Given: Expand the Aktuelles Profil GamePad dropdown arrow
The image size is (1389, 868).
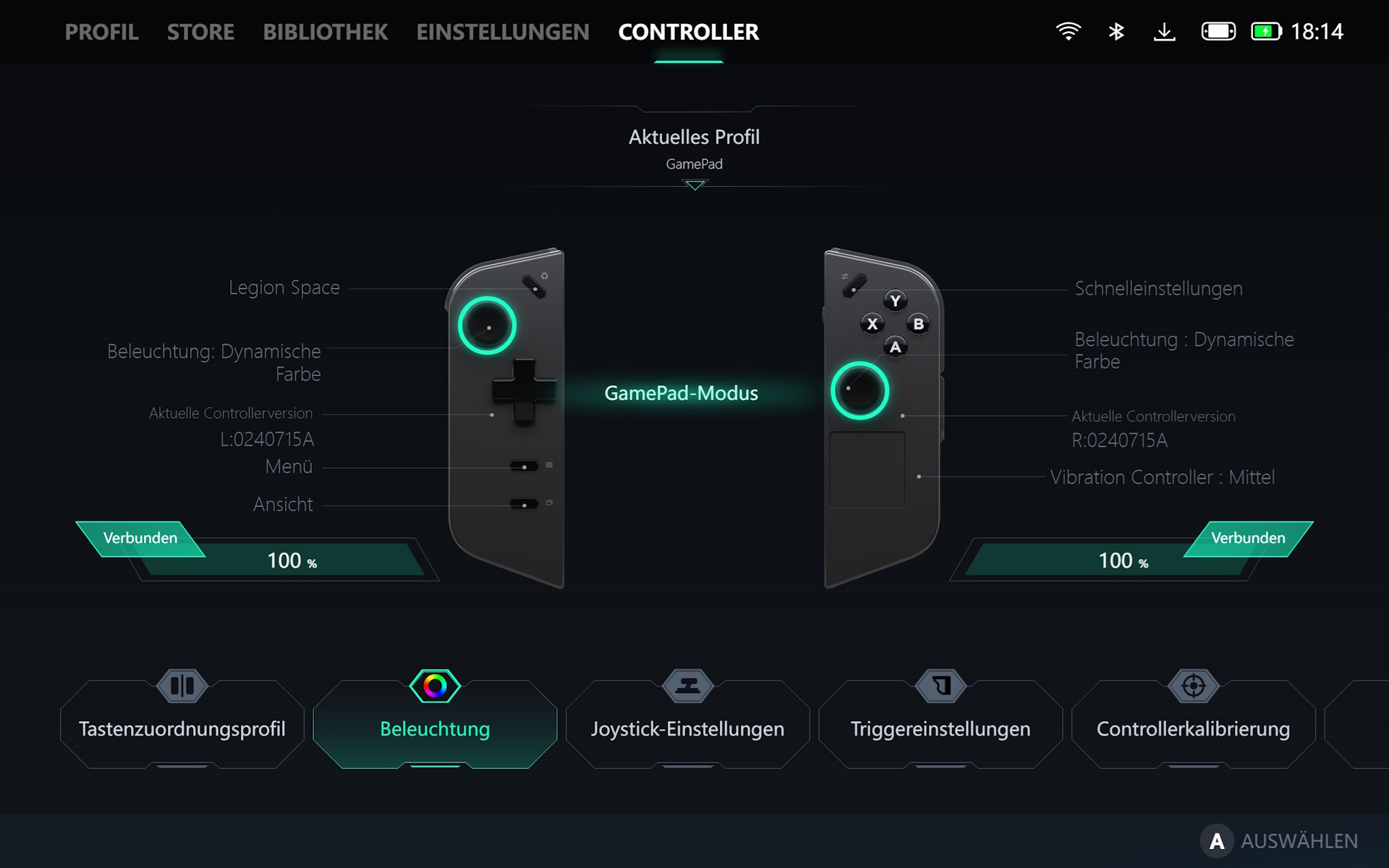Looking at the screenshot, I should (x=694, y=185).
